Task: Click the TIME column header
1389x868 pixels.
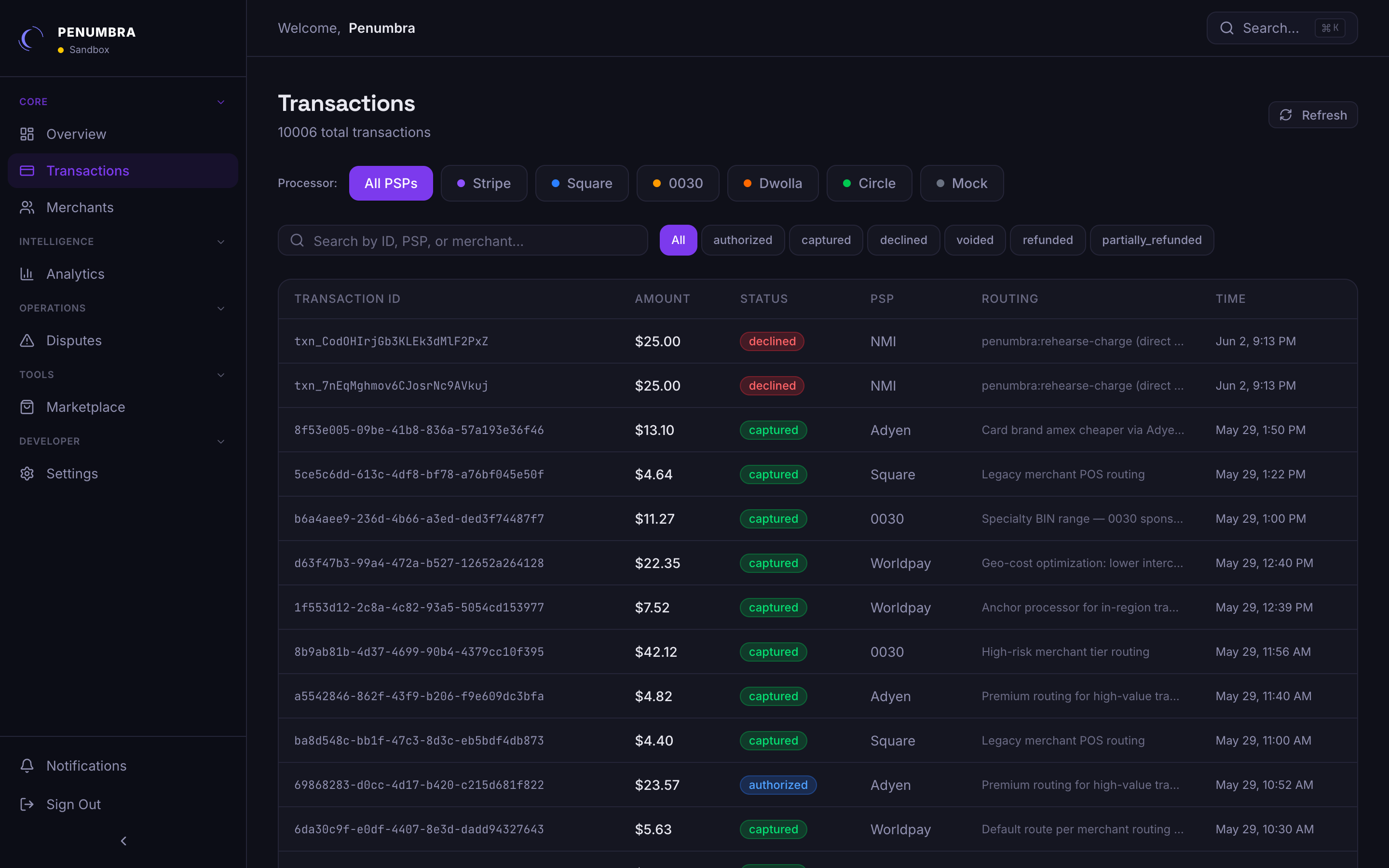Action: [x=1230, y=298]
